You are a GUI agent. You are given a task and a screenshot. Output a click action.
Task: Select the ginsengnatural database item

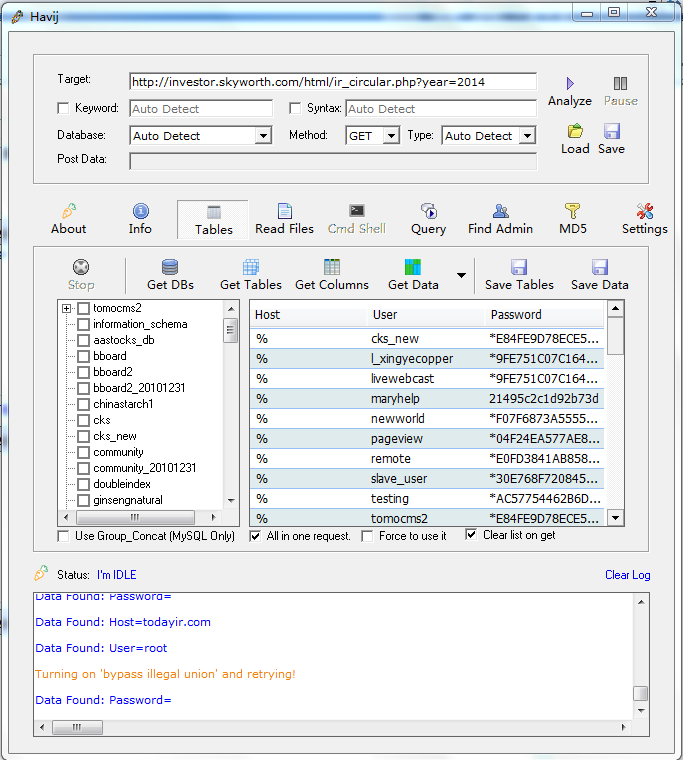click(128, 500)
